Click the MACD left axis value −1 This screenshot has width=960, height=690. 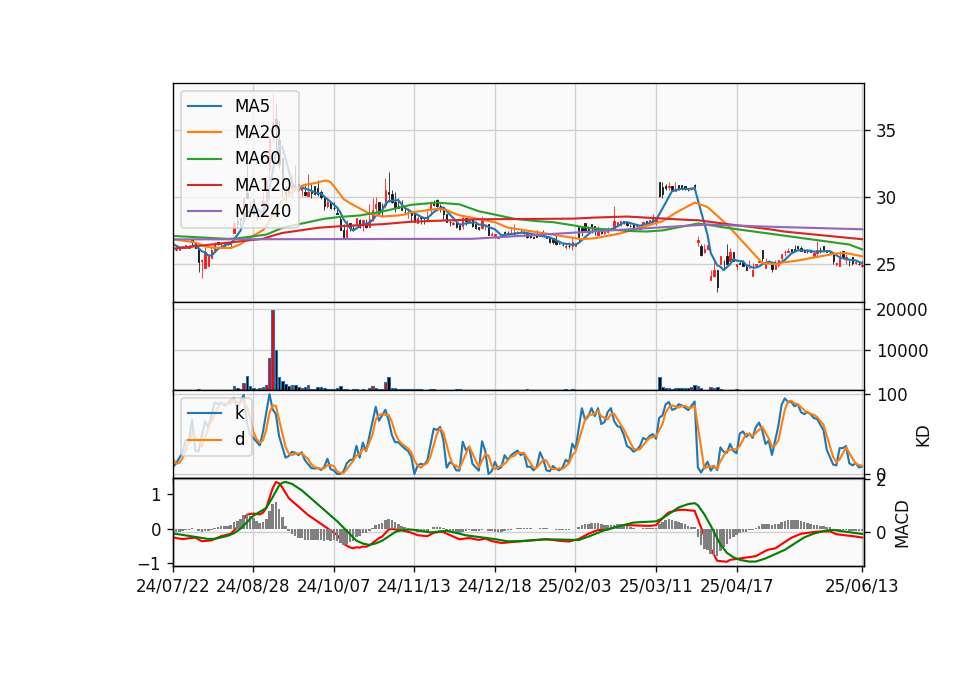tap(151, 563)
